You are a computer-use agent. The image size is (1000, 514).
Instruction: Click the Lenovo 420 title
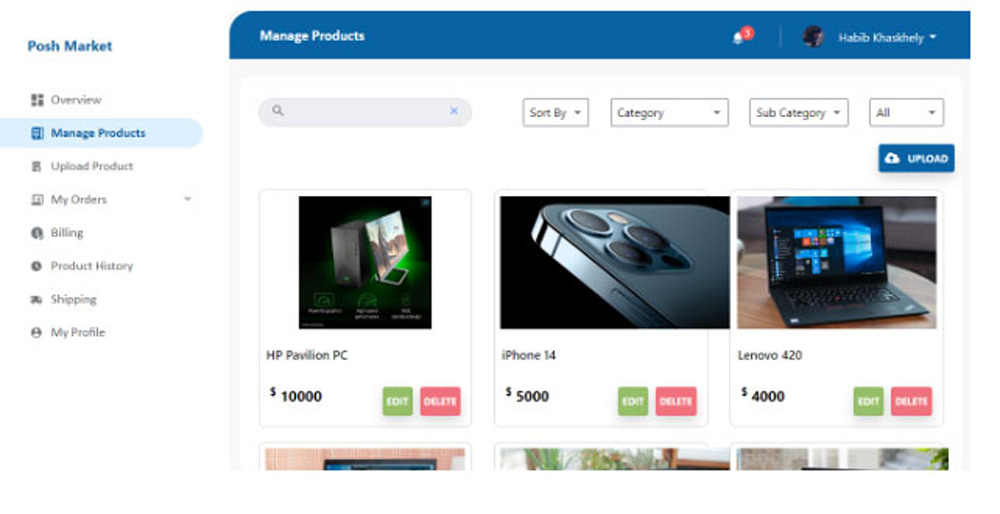pyautogui.click(x=770, y=355)
